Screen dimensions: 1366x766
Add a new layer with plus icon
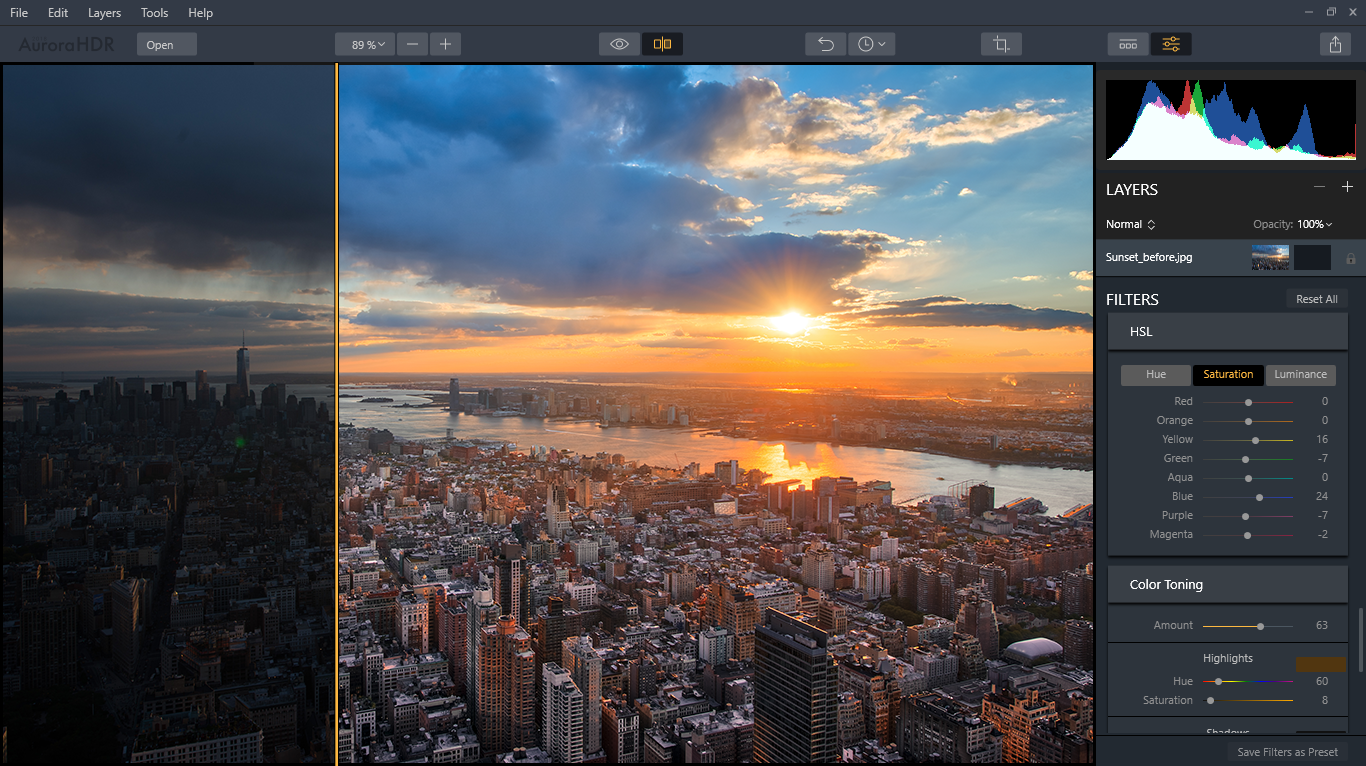pyautogui.click(x=1347, y=187)
